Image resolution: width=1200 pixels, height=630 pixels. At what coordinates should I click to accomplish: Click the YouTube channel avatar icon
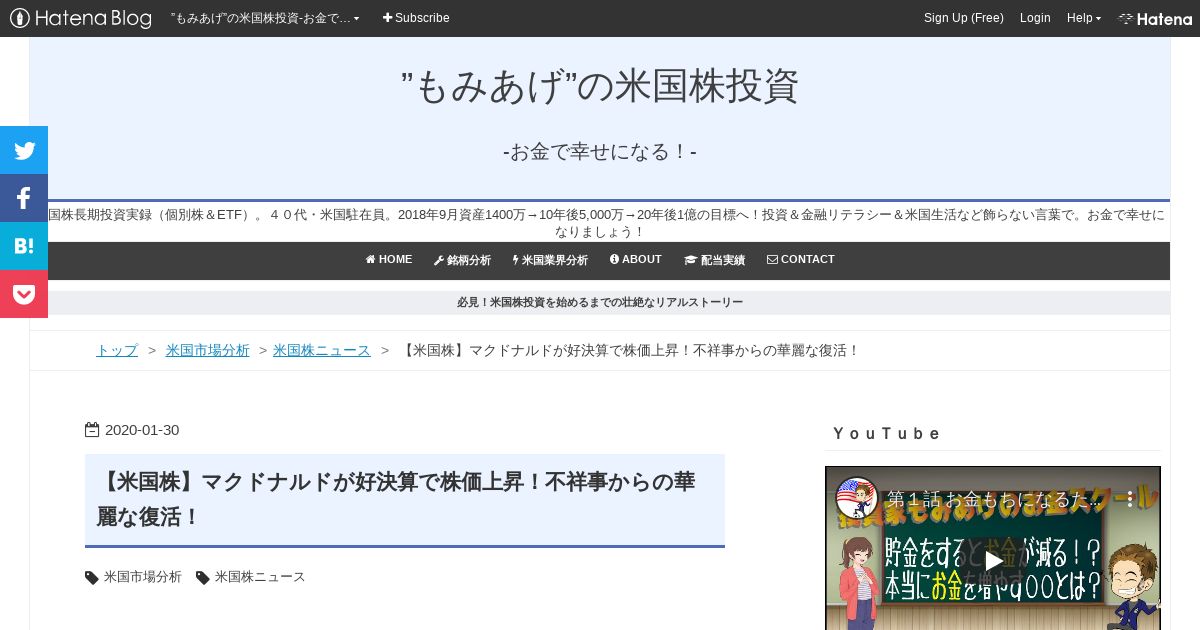856,498
